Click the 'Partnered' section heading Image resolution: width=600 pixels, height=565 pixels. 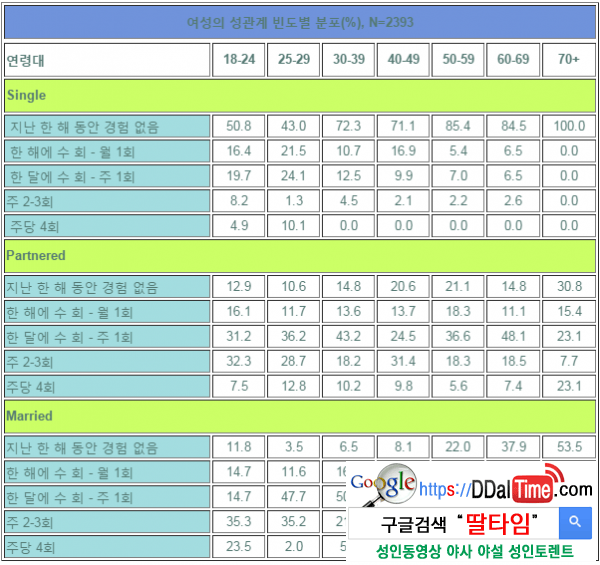pos(300,256)
